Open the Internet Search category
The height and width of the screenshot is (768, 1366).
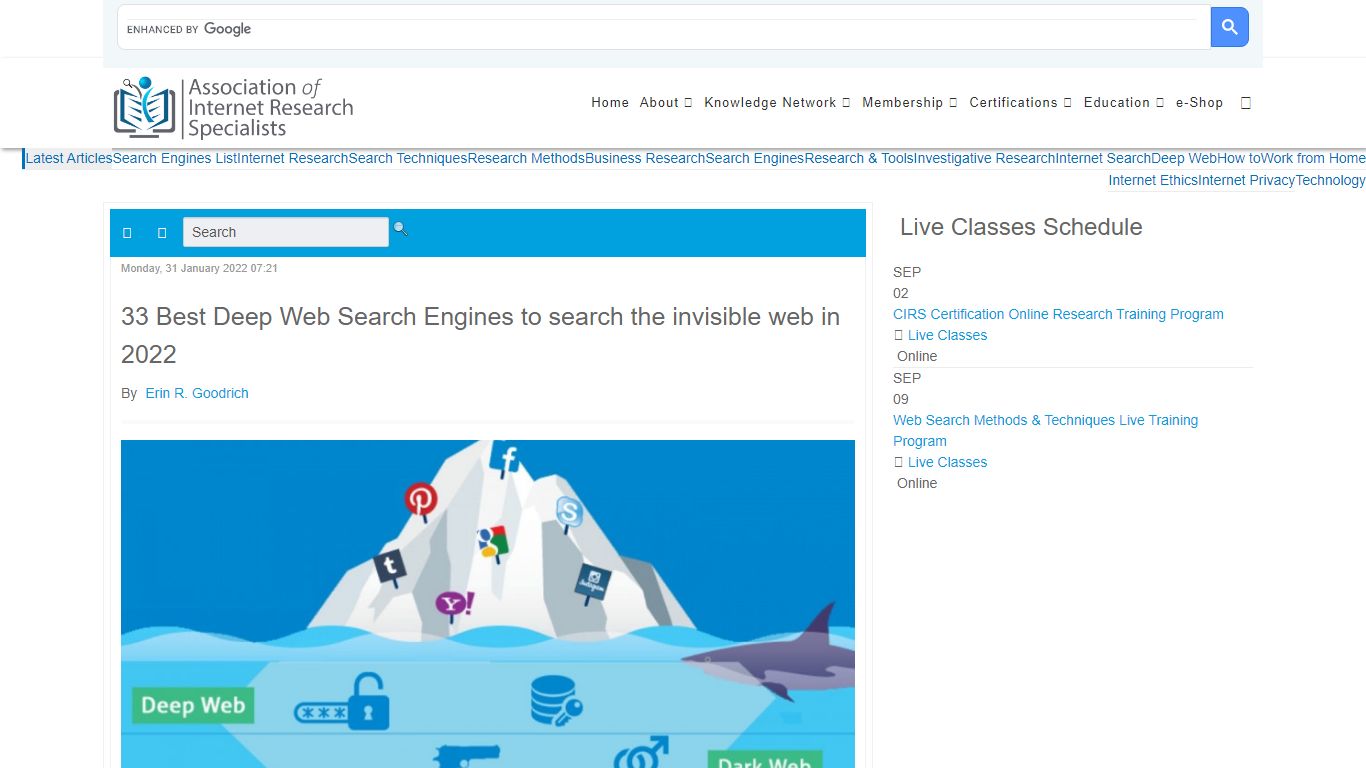coord(1103,158)
